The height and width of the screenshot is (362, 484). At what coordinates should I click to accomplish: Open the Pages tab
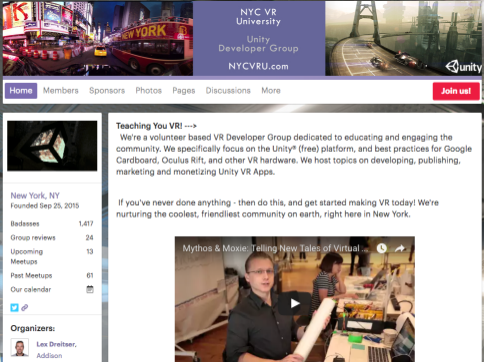184,91
